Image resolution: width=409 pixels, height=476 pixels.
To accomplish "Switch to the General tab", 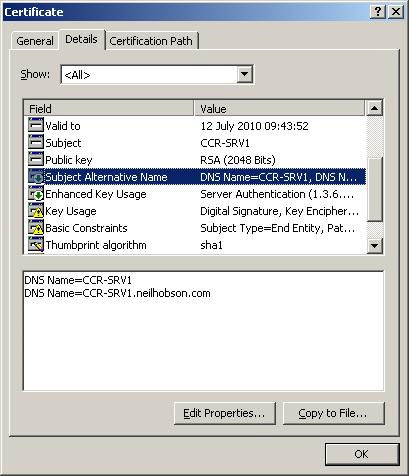I will click(35, 41).
